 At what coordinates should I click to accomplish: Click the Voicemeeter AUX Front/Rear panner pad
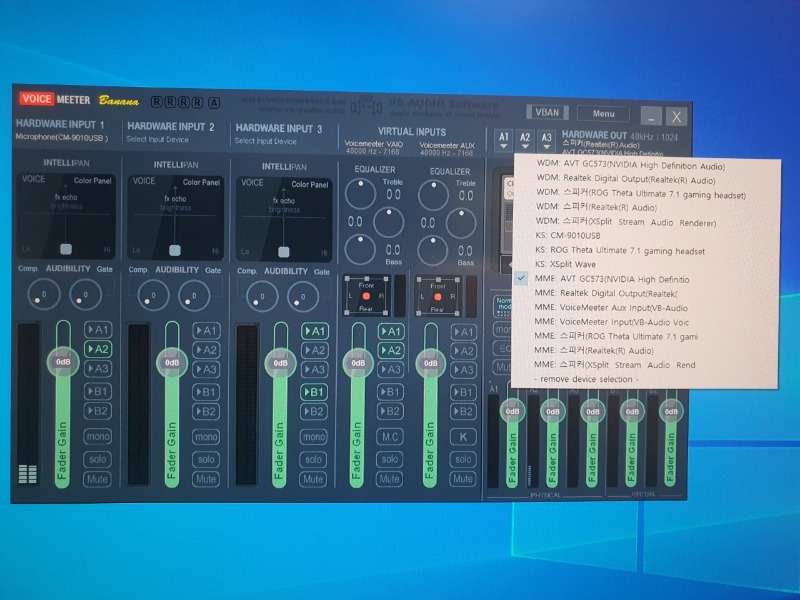tap(438, 296)
